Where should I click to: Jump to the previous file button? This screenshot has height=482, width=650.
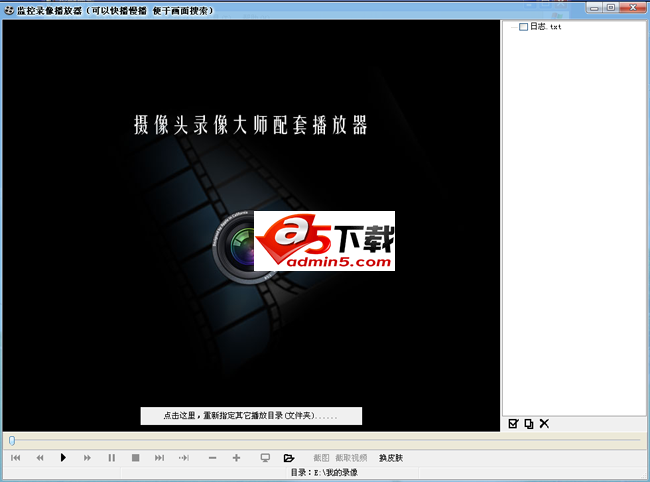16,458
